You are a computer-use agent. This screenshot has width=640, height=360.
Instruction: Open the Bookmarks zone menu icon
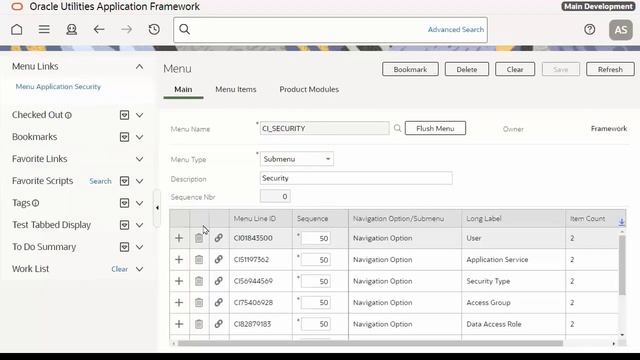(x=124, y=137)
